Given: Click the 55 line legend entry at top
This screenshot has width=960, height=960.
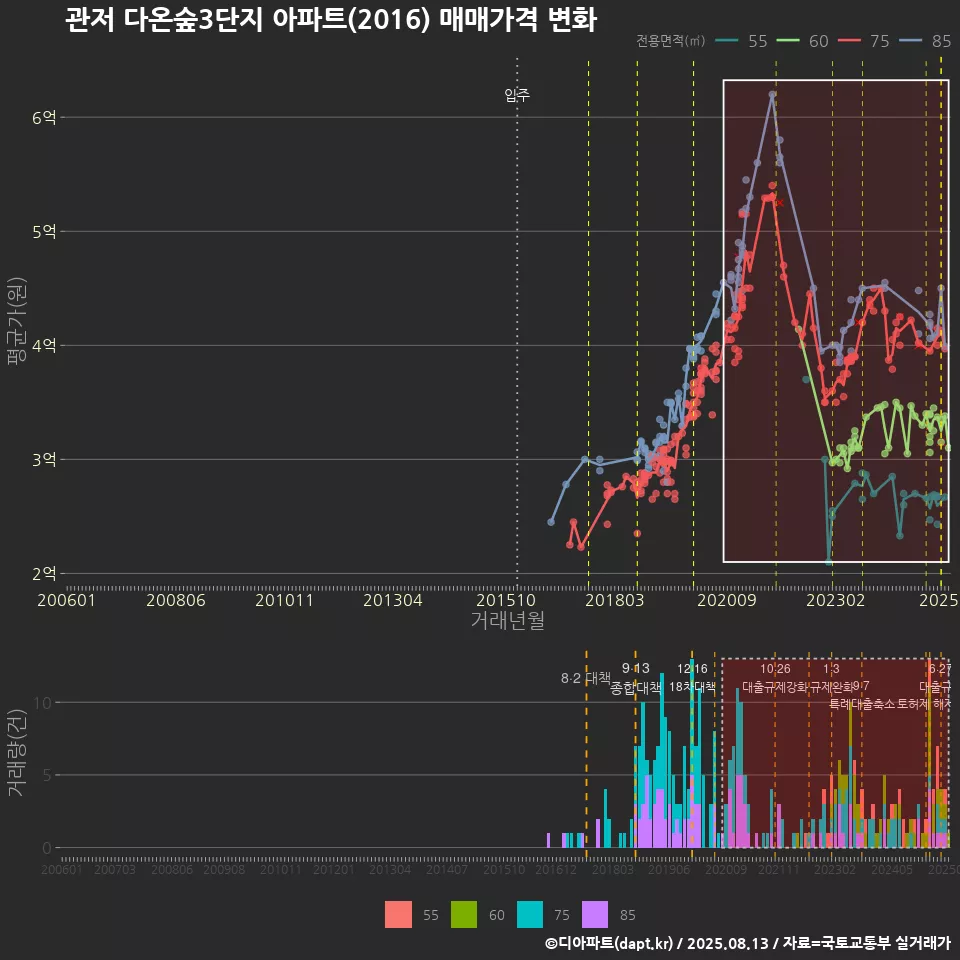Looking at the screenshot, I should 741,41.
